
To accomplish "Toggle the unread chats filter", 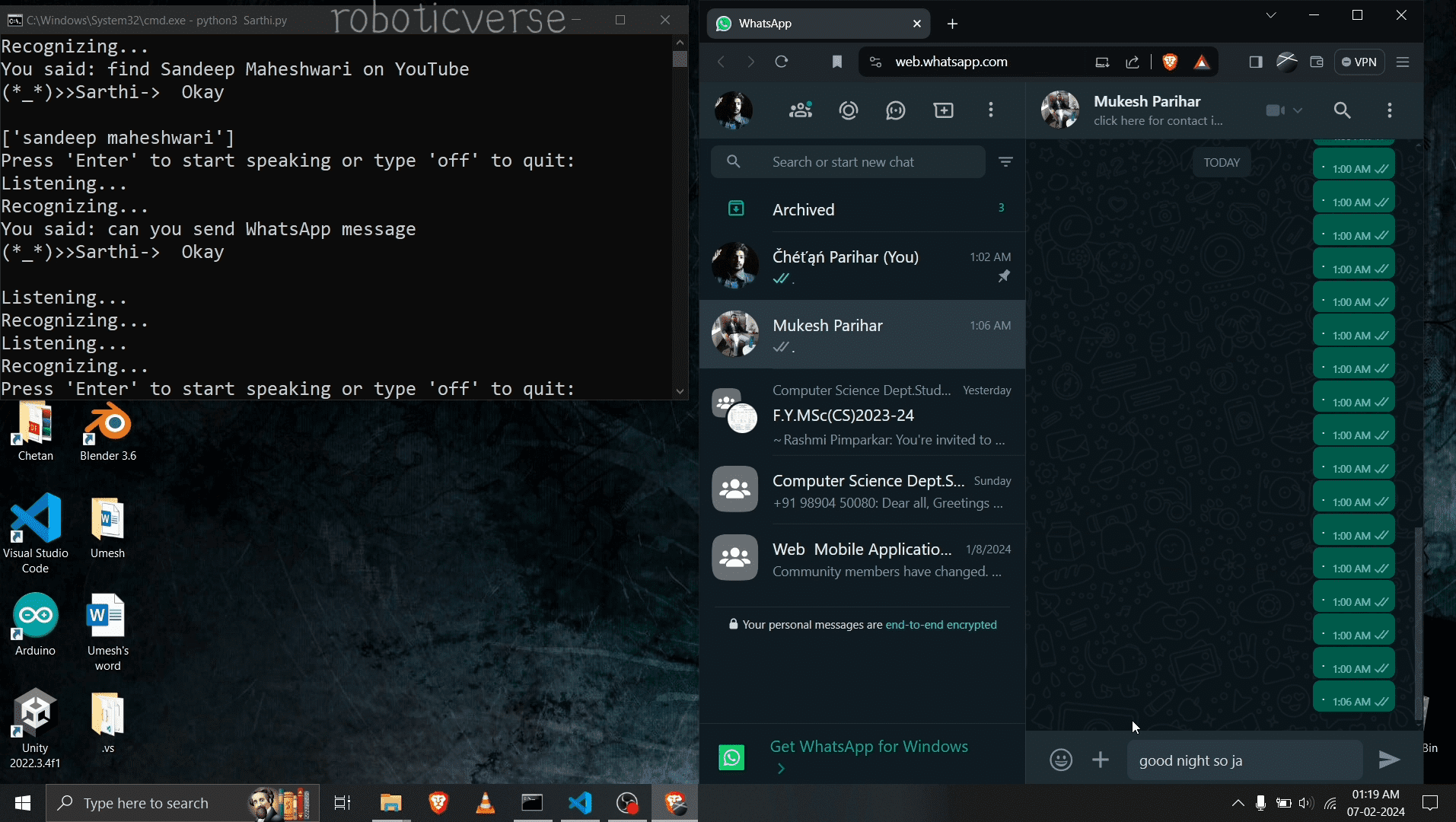I will [x=1005, y=162].
